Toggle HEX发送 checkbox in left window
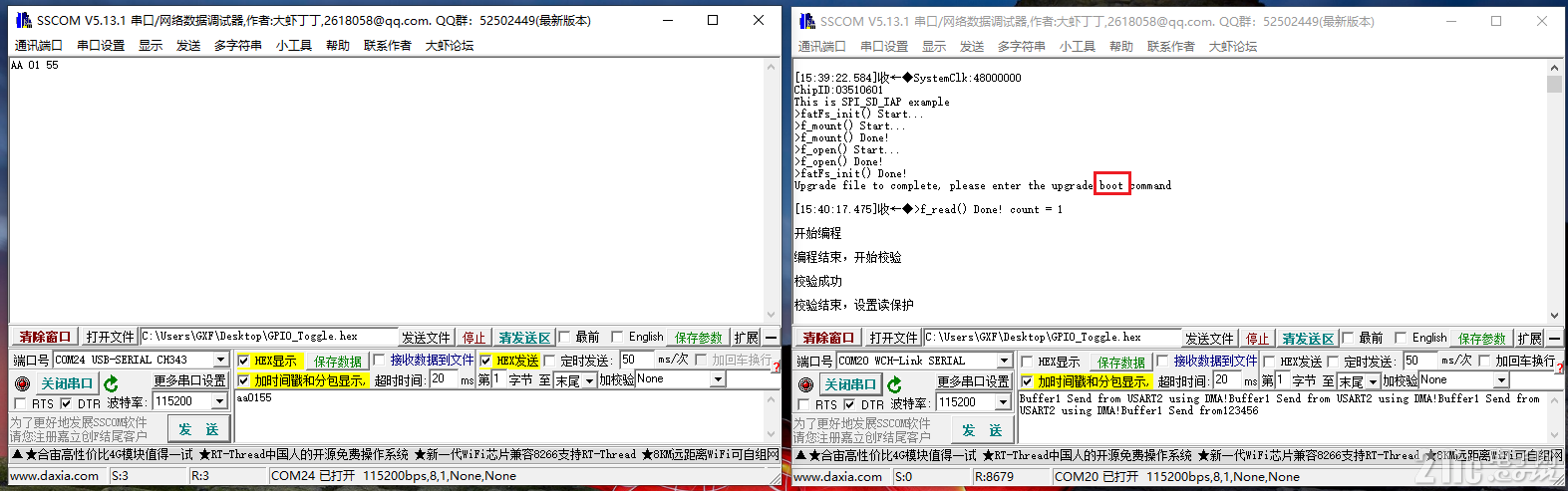Screen dimensions: 1568x491 (x=485, y=361)
